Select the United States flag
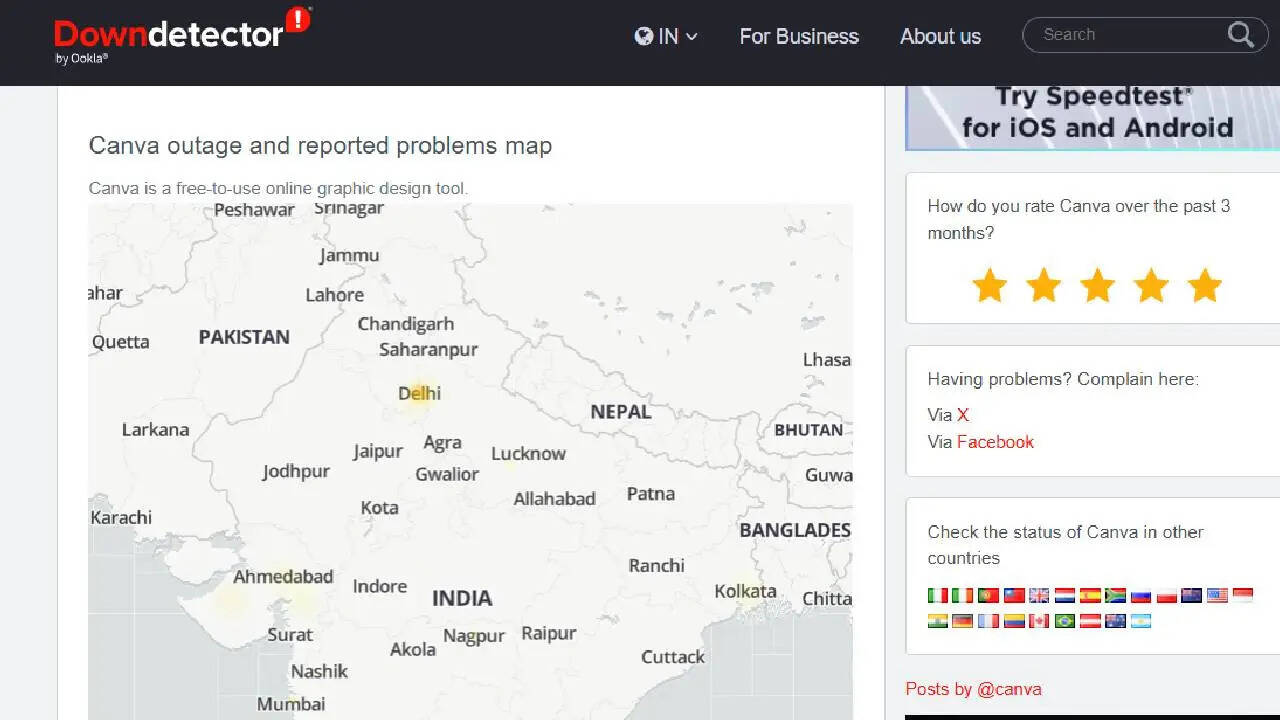This screenshot has height=720, width=1280. click(x=1217, y=595)
